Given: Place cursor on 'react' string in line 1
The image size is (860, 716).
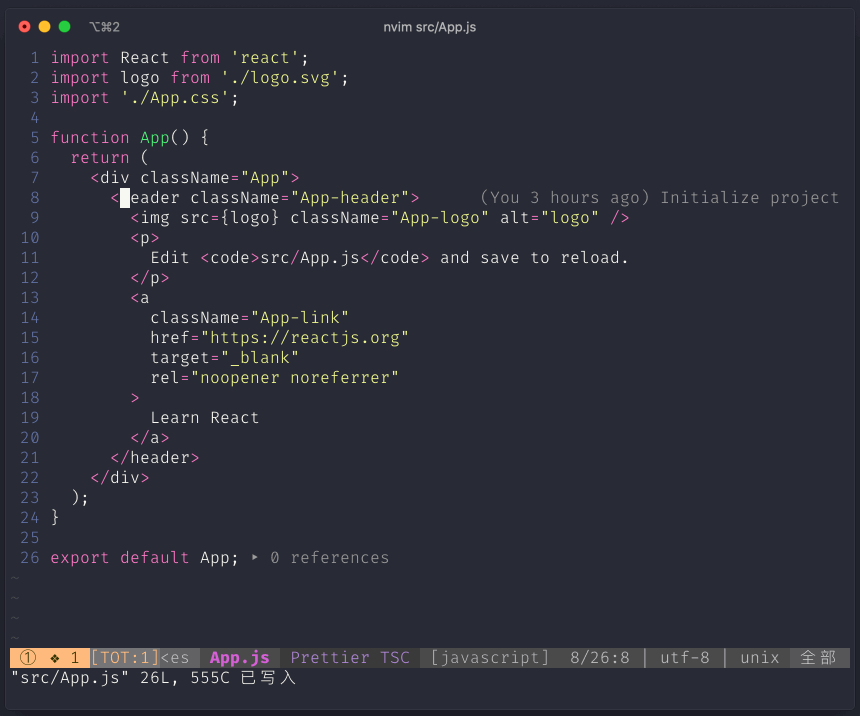Looking at the screenshot, I should tap(265, 58).
